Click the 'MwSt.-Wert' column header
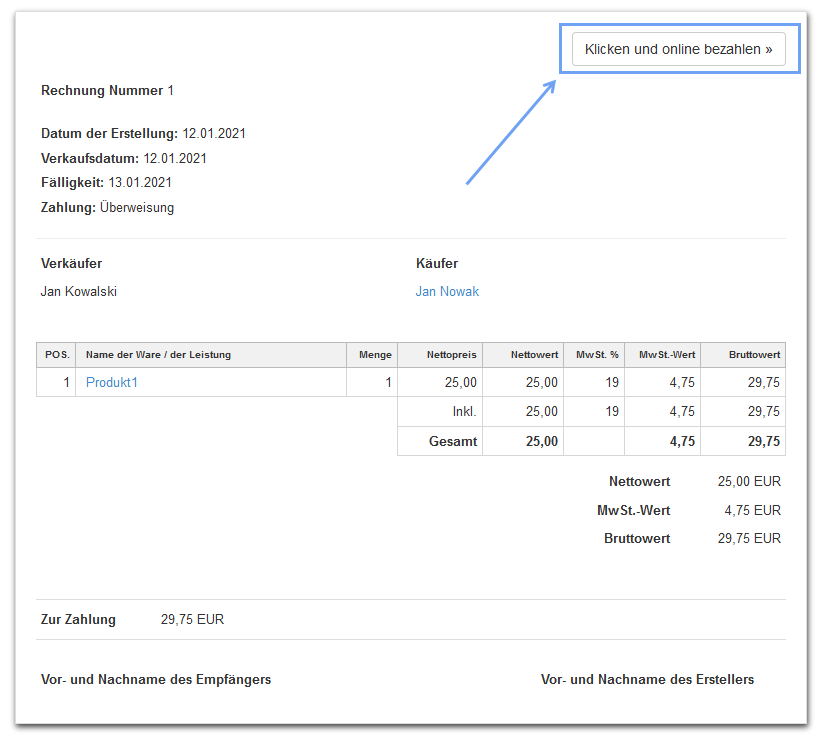 [x=666, y=355]
